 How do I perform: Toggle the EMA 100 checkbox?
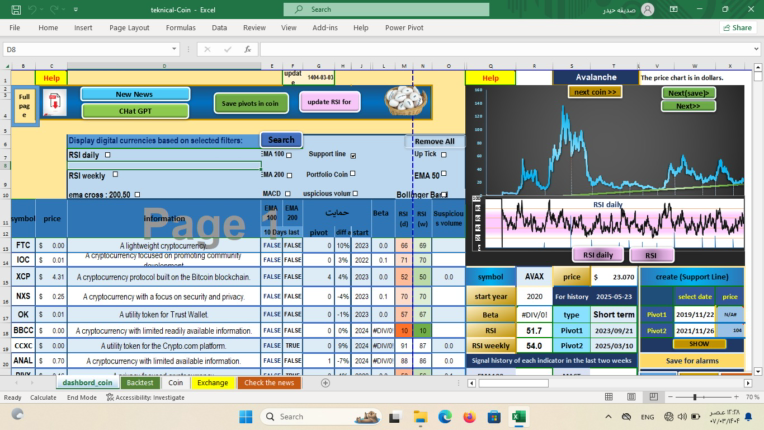tap(289, 155)
